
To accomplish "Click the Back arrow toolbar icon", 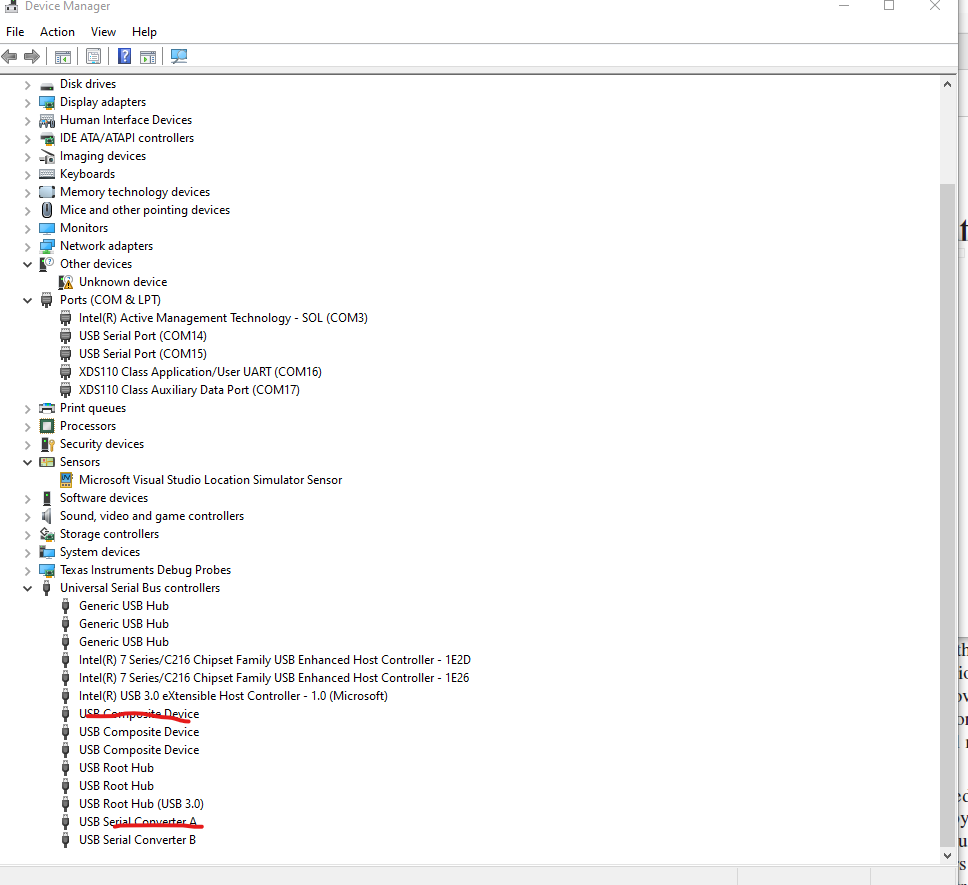I will (x=9, y=57).
